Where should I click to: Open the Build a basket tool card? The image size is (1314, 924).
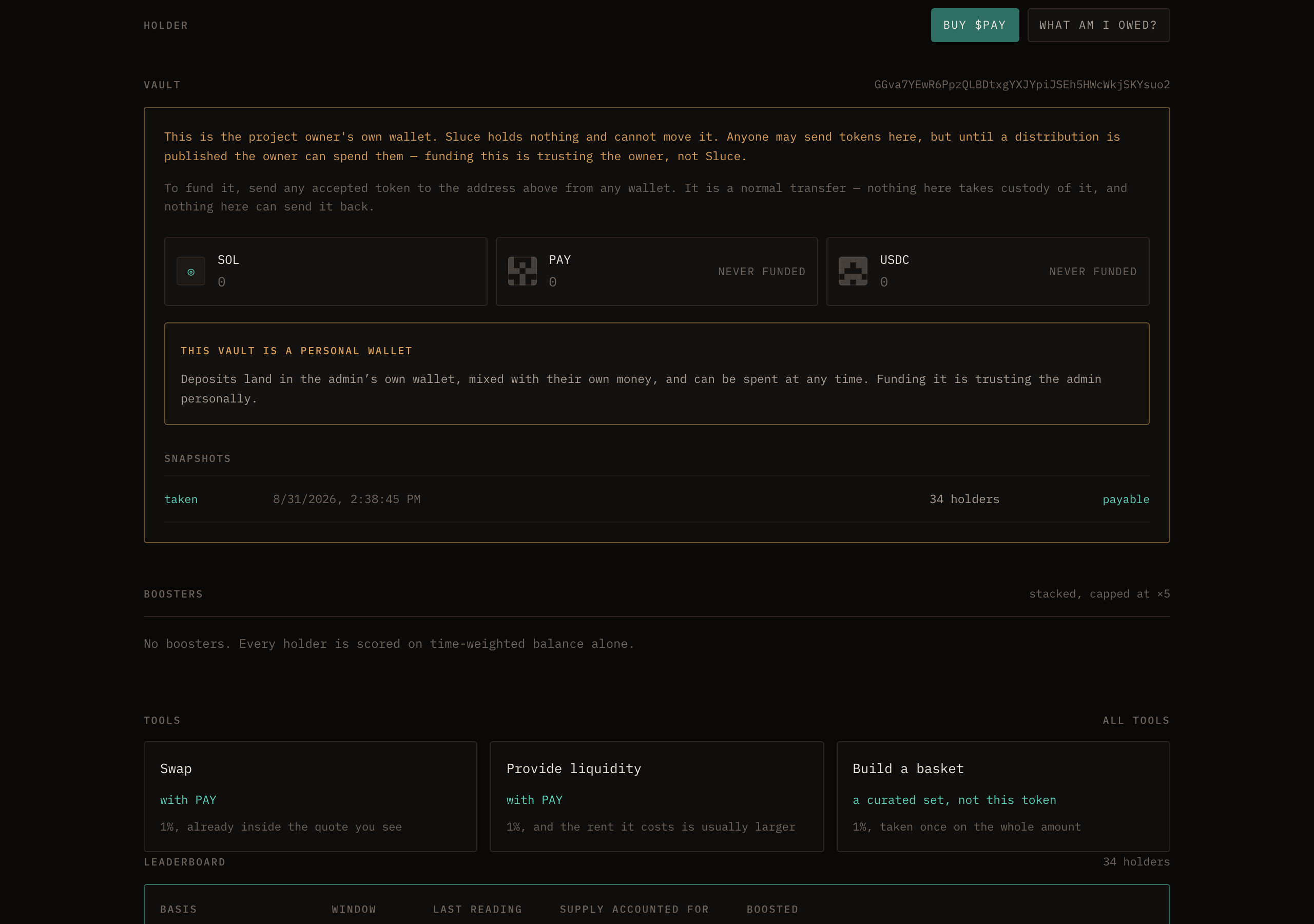[x=1003, y=796]
